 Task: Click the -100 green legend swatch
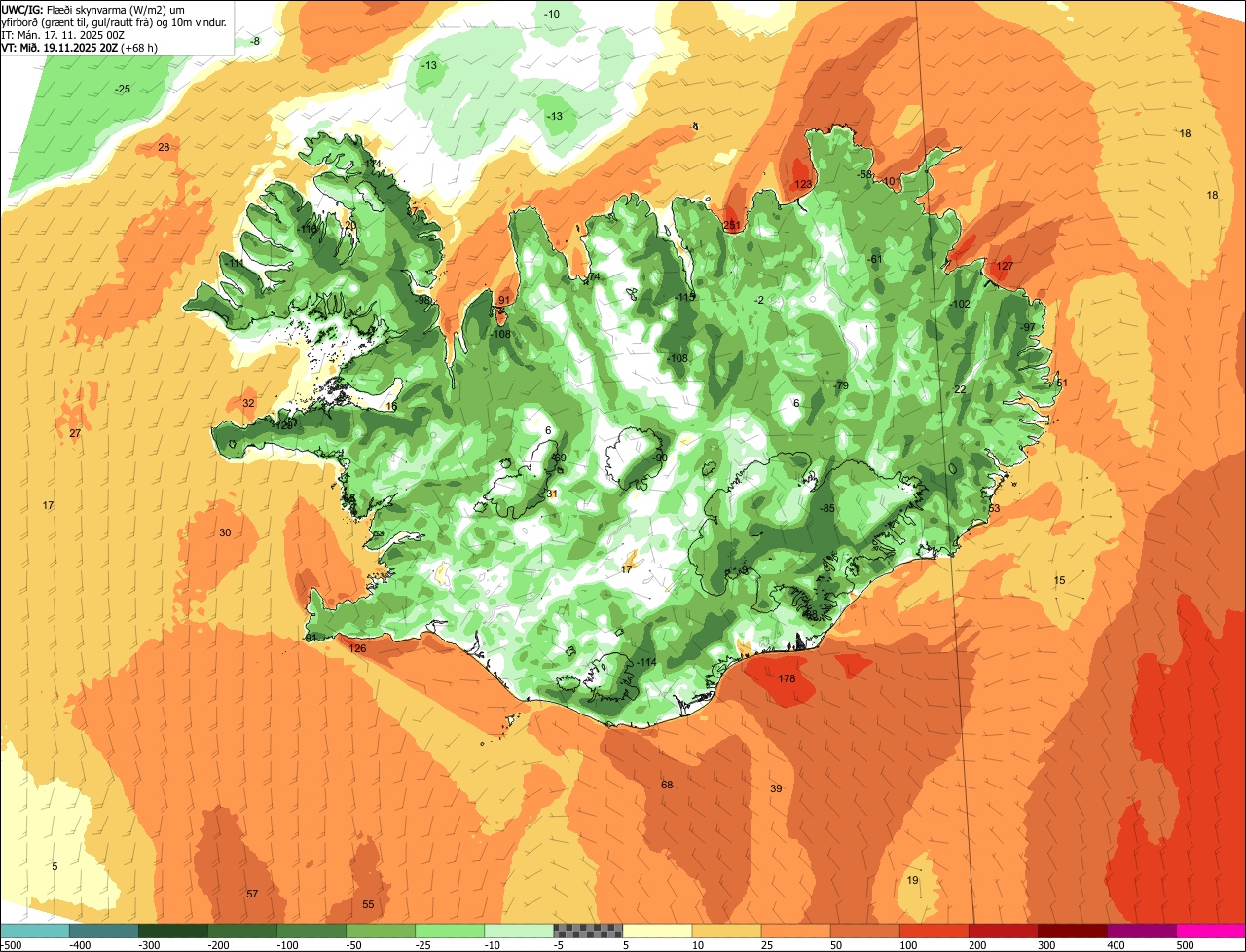[311, 930]
